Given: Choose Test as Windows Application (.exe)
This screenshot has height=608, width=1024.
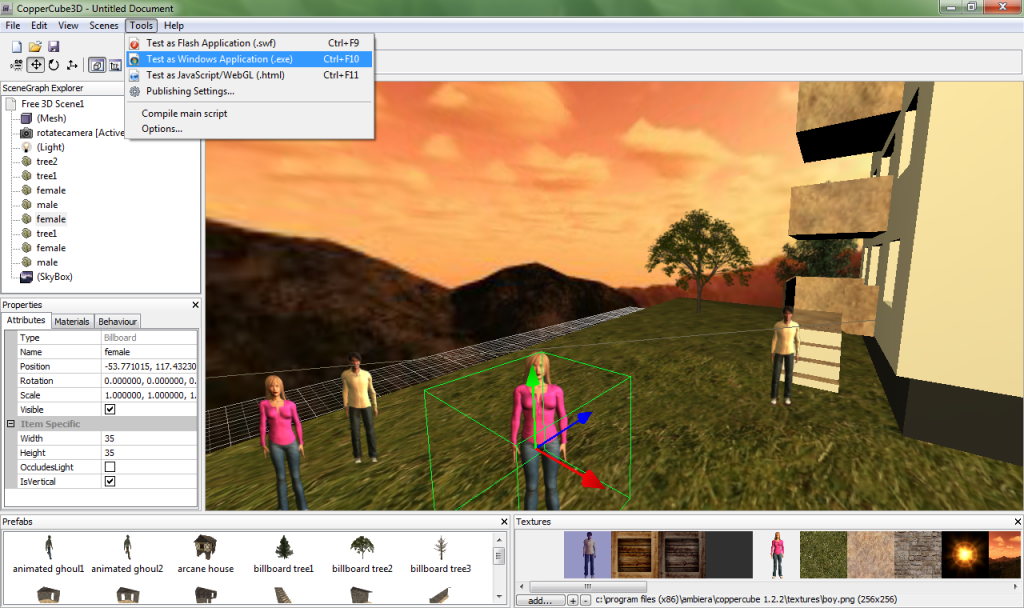Looking at the screenshot, I should [x=250, y=59].
